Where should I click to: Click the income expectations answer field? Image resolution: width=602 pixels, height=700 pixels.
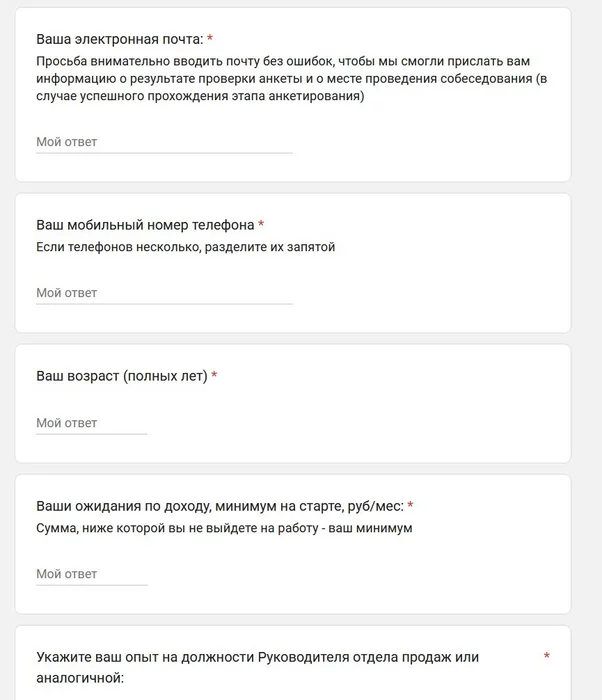[x=91, y=574]
